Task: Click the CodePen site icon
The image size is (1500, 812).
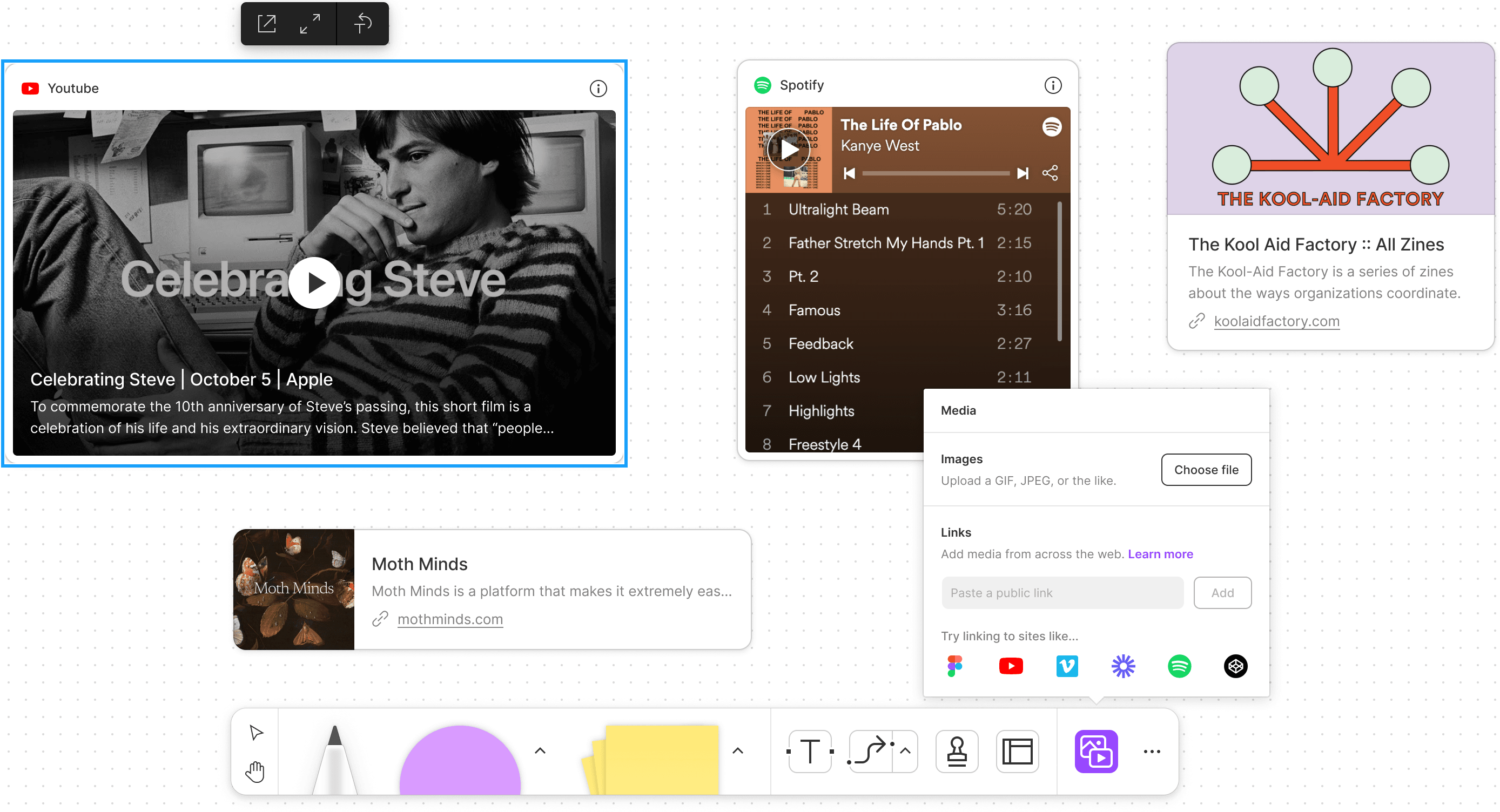Action: 1236,666
